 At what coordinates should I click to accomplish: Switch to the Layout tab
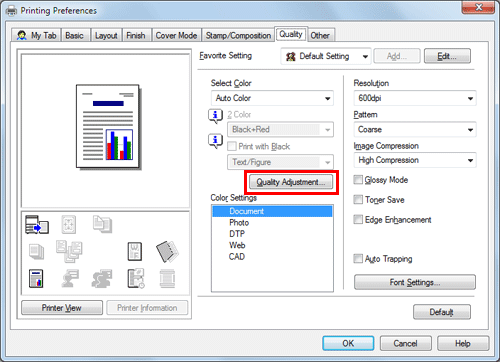tap(106, 35)
